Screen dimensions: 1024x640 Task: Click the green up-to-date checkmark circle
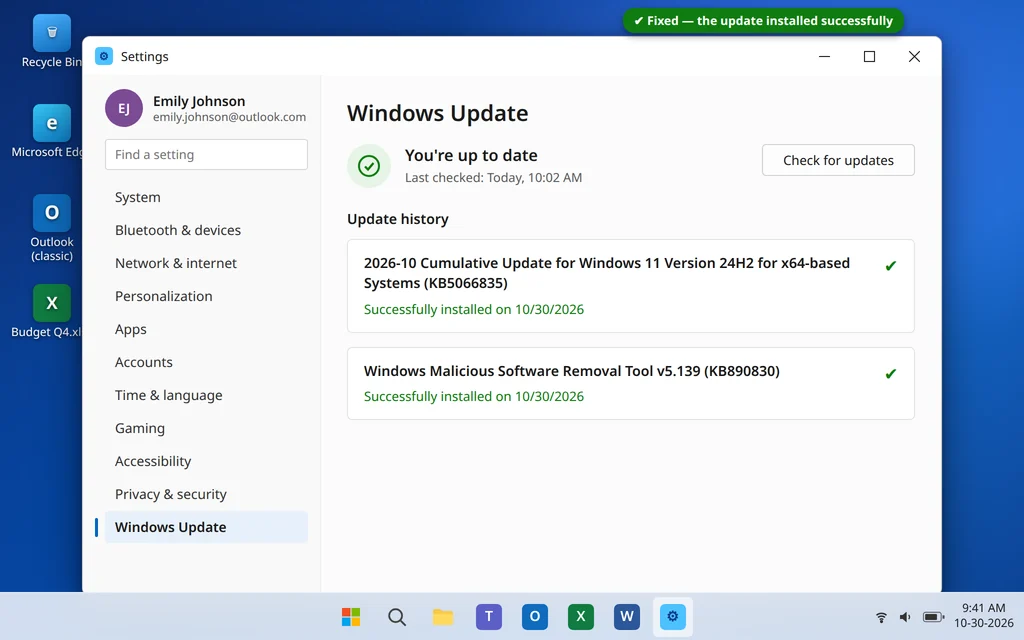369,166
